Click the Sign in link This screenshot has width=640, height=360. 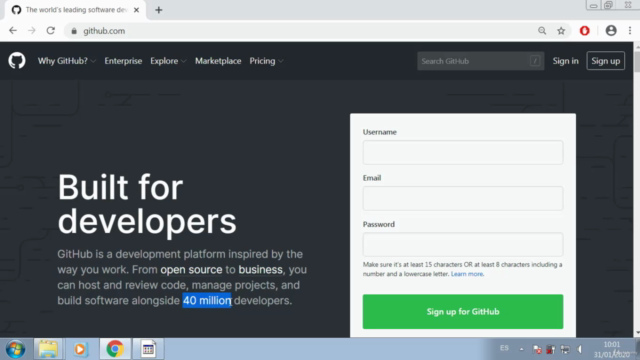click(565, 61)
